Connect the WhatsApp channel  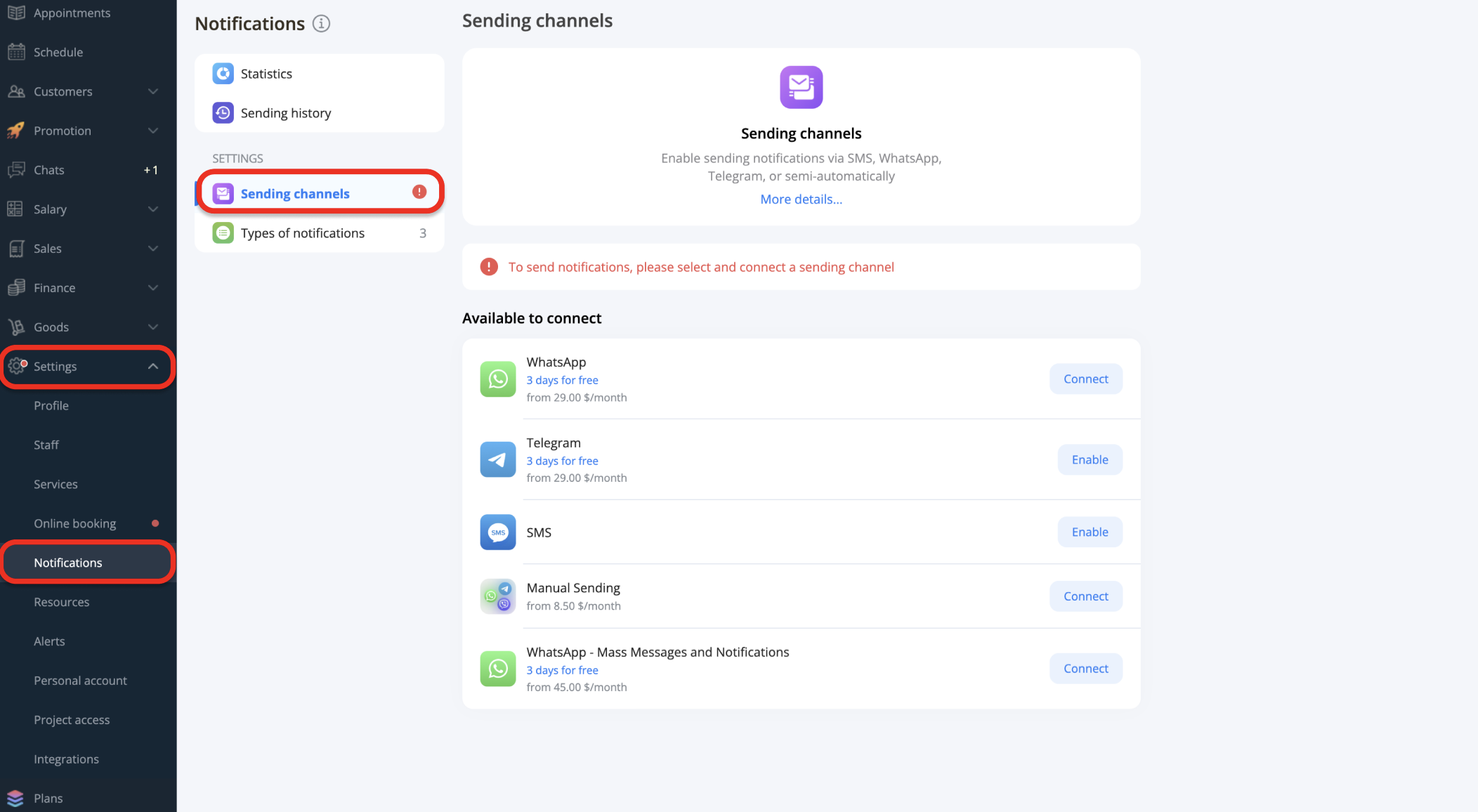(1085, 379)
